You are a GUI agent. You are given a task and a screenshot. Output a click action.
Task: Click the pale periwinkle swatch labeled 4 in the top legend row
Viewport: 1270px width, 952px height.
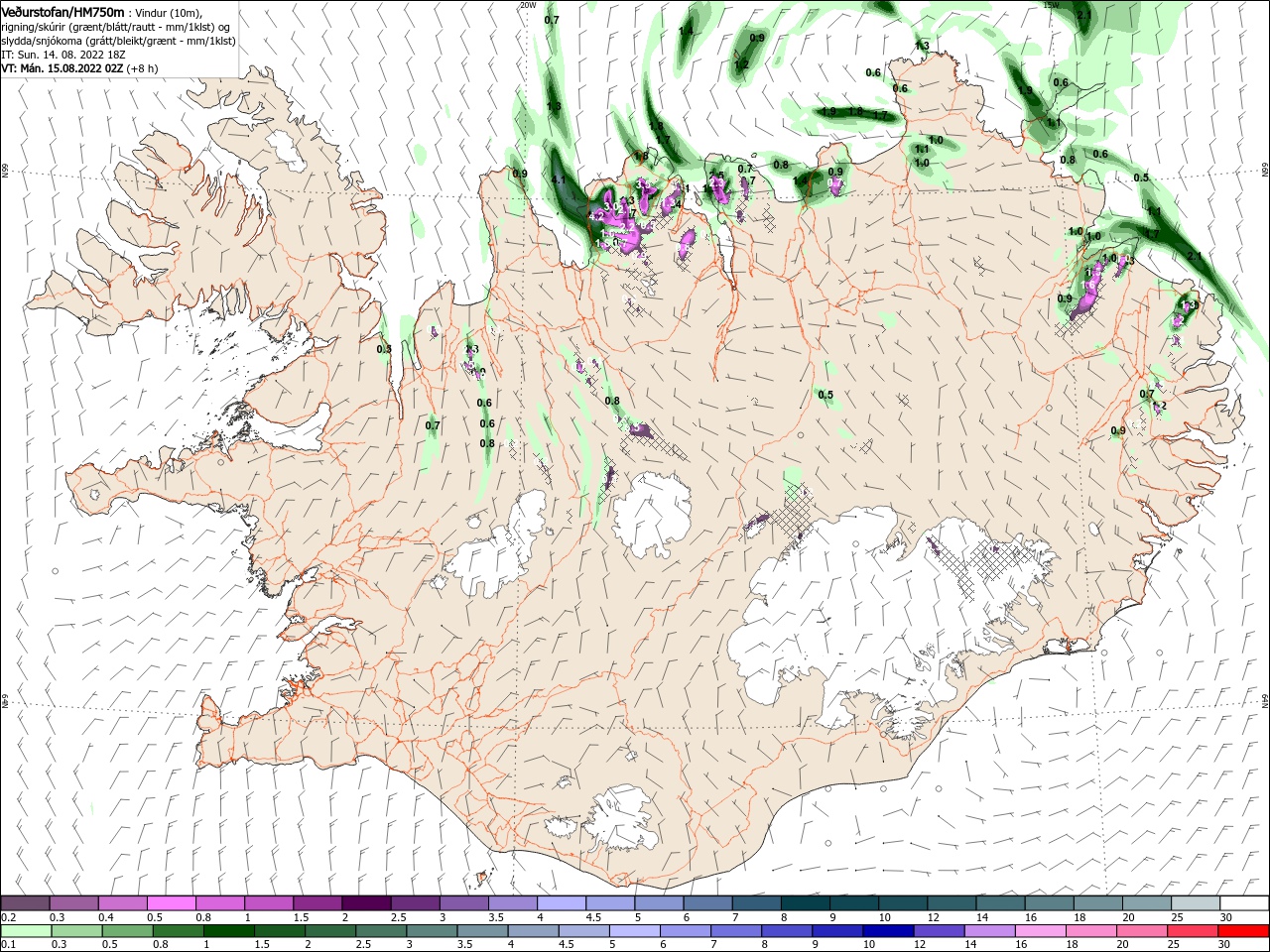coord(562,903)
